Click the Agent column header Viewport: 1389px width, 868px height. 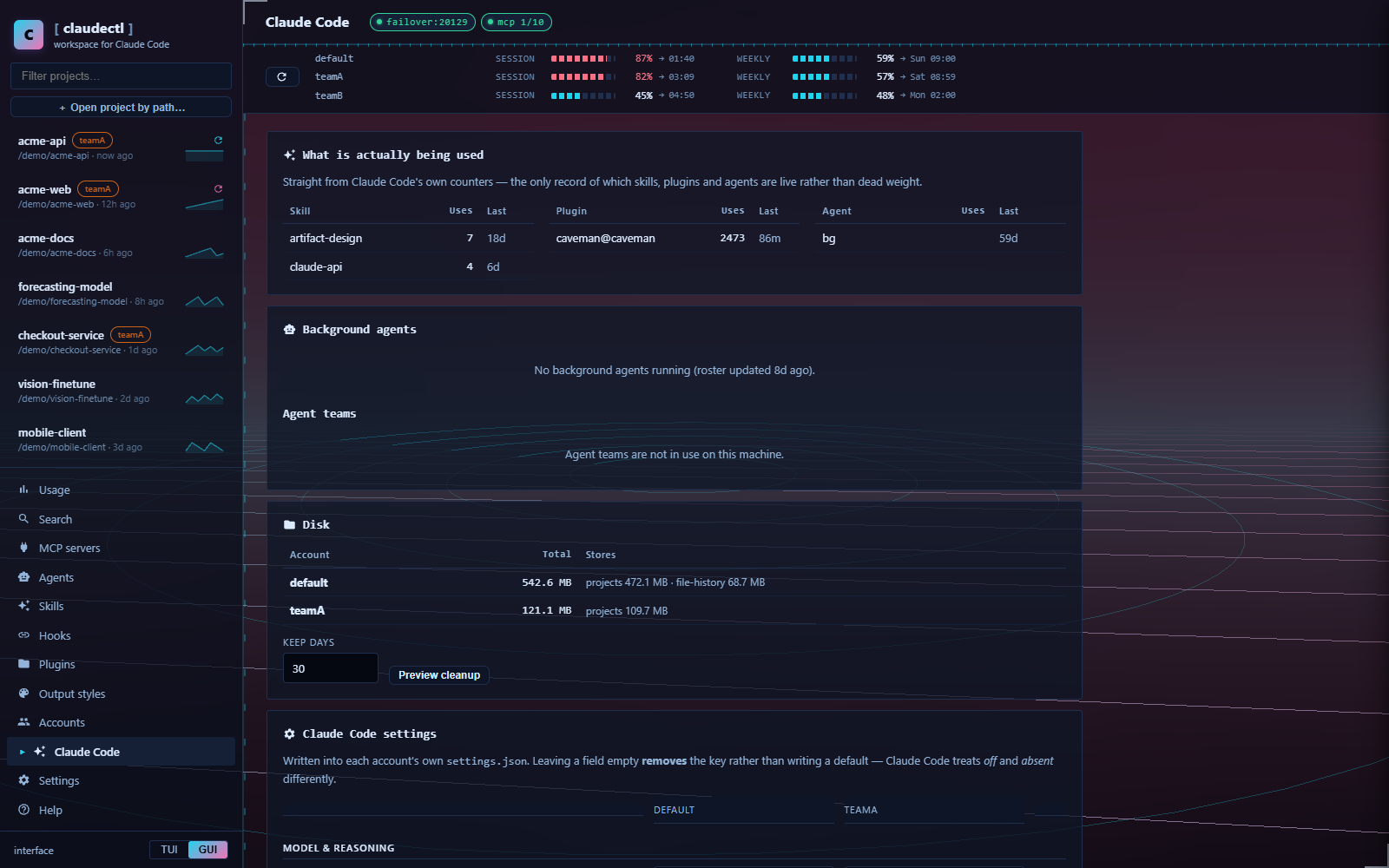point(837,211)
